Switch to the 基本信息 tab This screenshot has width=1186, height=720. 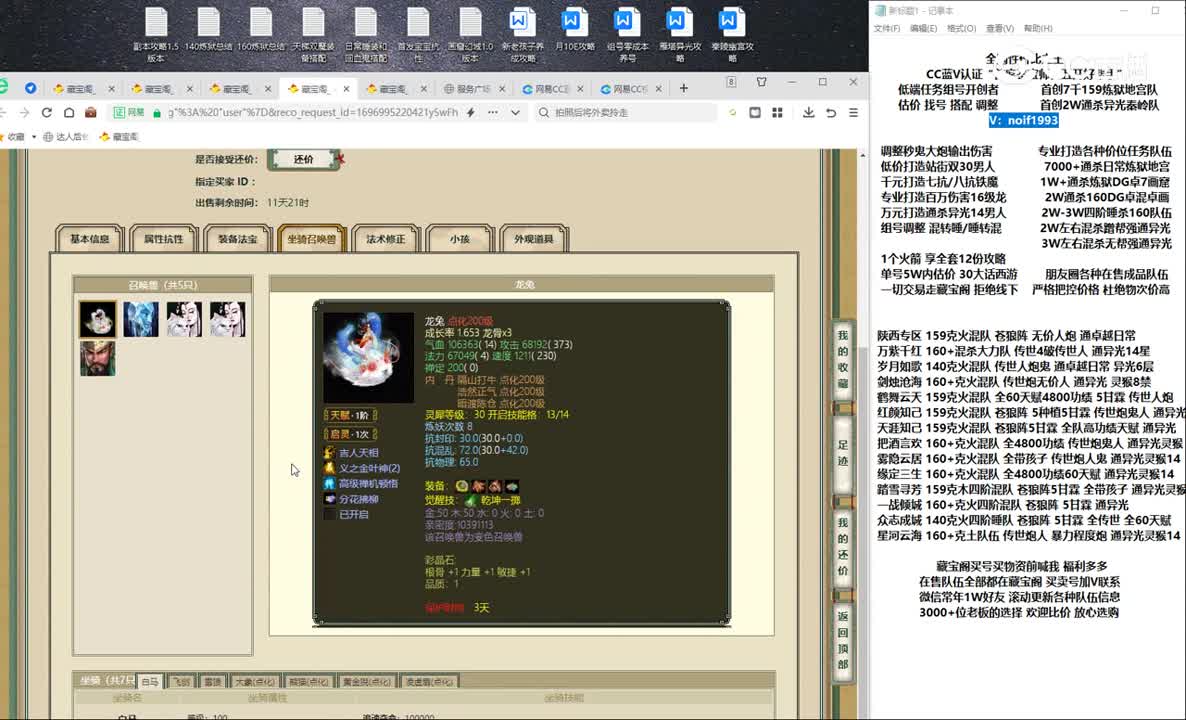(89, 238)
